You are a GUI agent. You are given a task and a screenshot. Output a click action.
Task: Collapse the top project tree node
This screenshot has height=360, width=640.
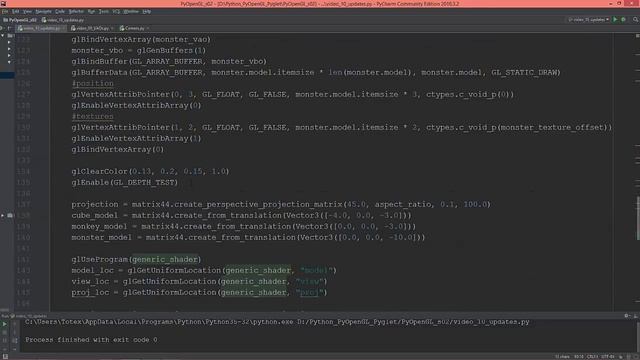(x=3, y=36)
